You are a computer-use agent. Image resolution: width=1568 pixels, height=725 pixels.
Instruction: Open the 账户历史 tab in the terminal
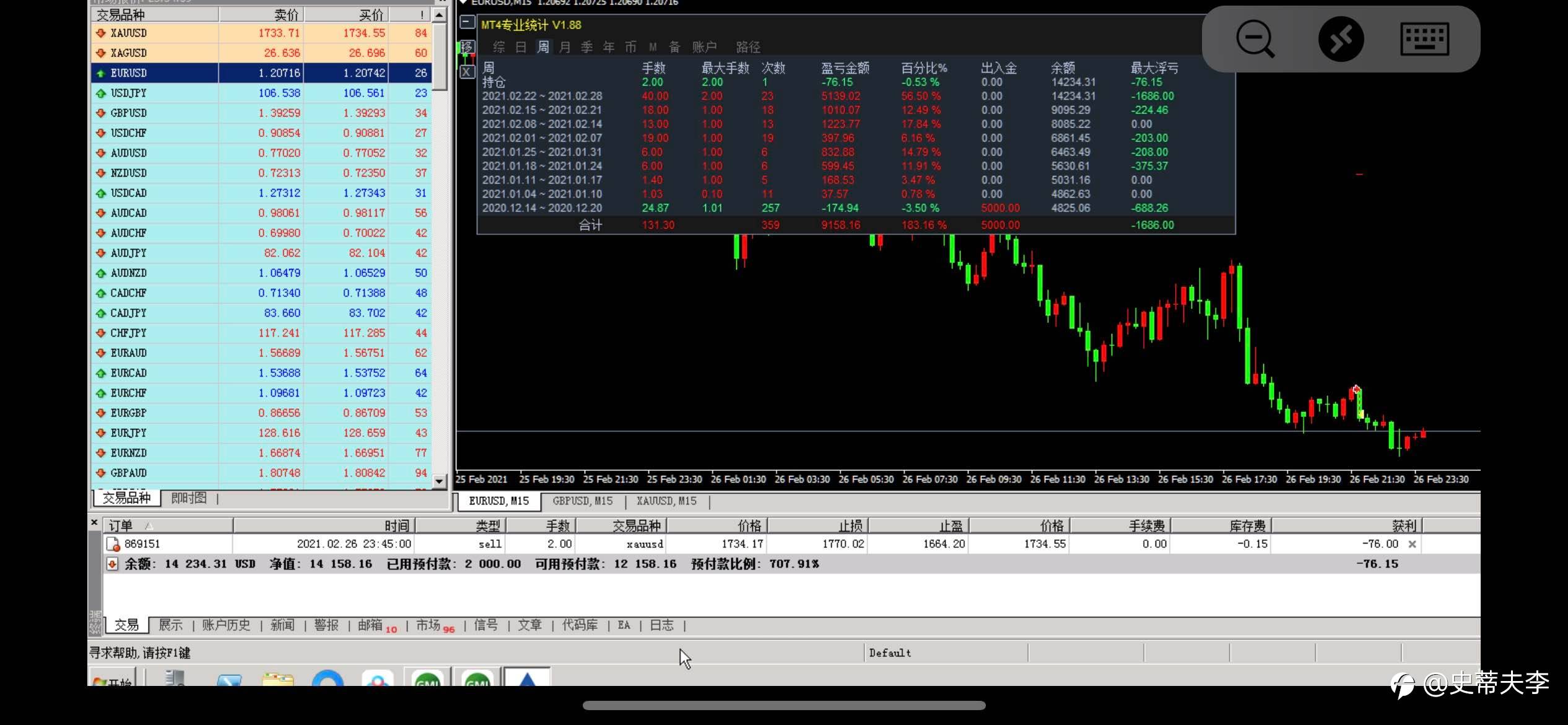click(226, 625)
